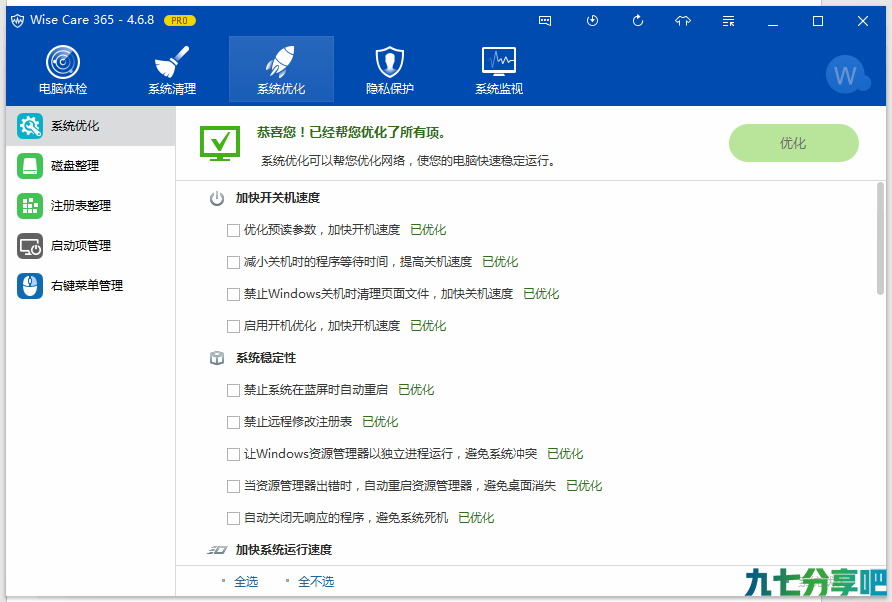Tick 让Windows资源管理器以独立进程运行 checkbox

point(233,454)
